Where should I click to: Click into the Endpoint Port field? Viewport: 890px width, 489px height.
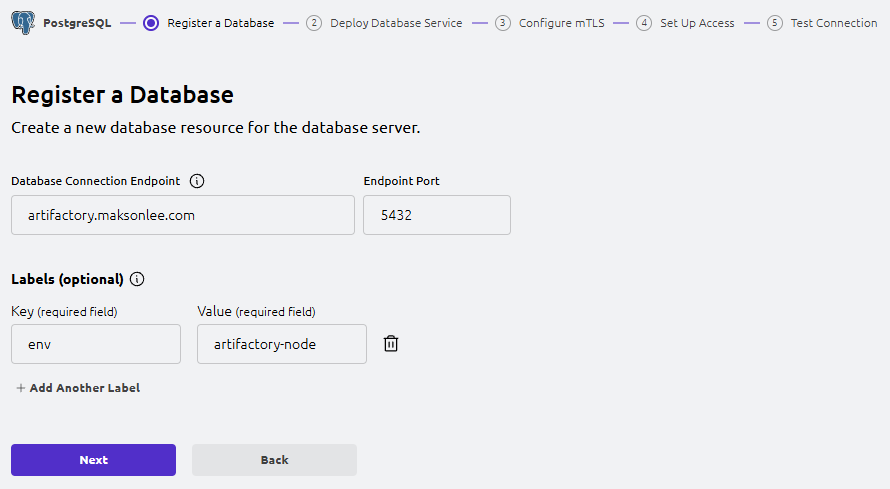point(436,215)
